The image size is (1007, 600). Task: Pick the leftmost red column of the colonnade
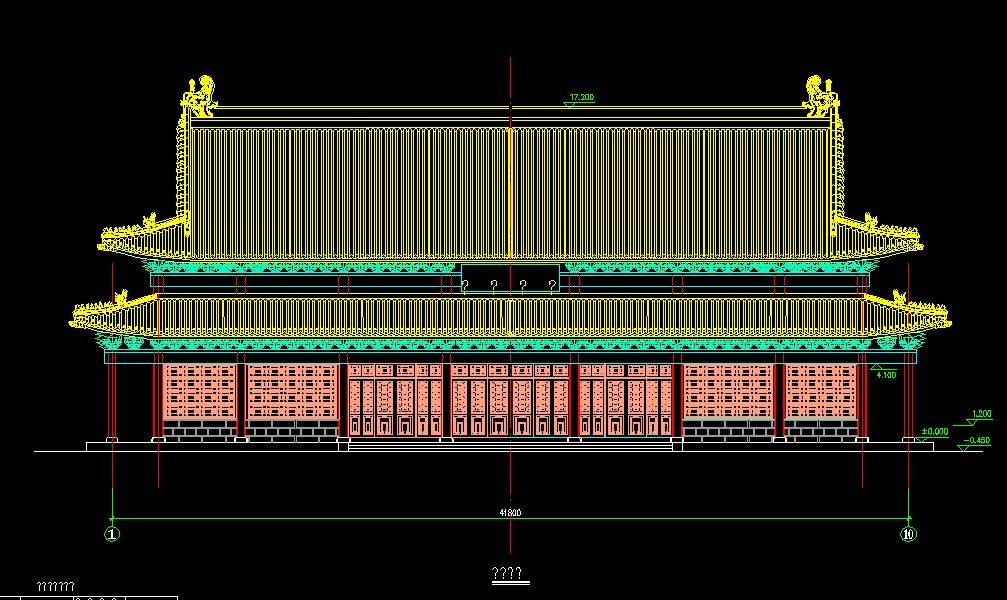pos(113,398)
